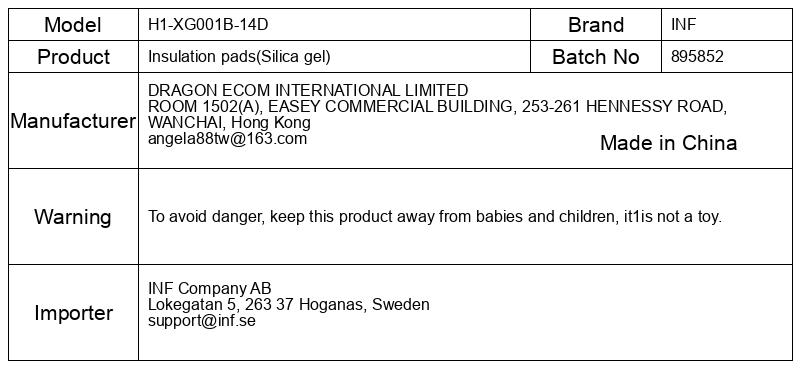
Task: Click the Warning label cell
Action: click(x=73, y=217)
